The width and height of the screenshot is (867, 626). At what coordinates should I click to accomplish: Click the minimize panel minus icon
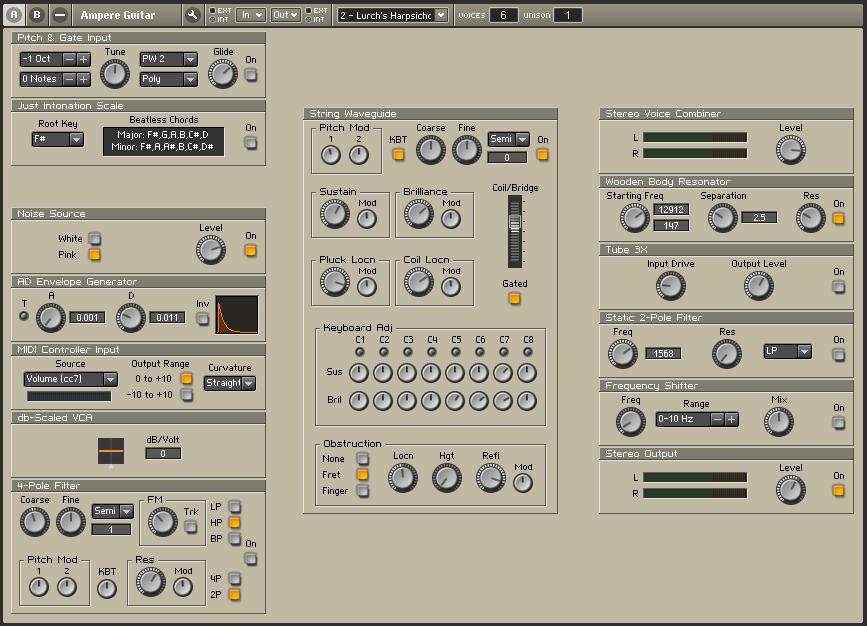tap(60, 15)
